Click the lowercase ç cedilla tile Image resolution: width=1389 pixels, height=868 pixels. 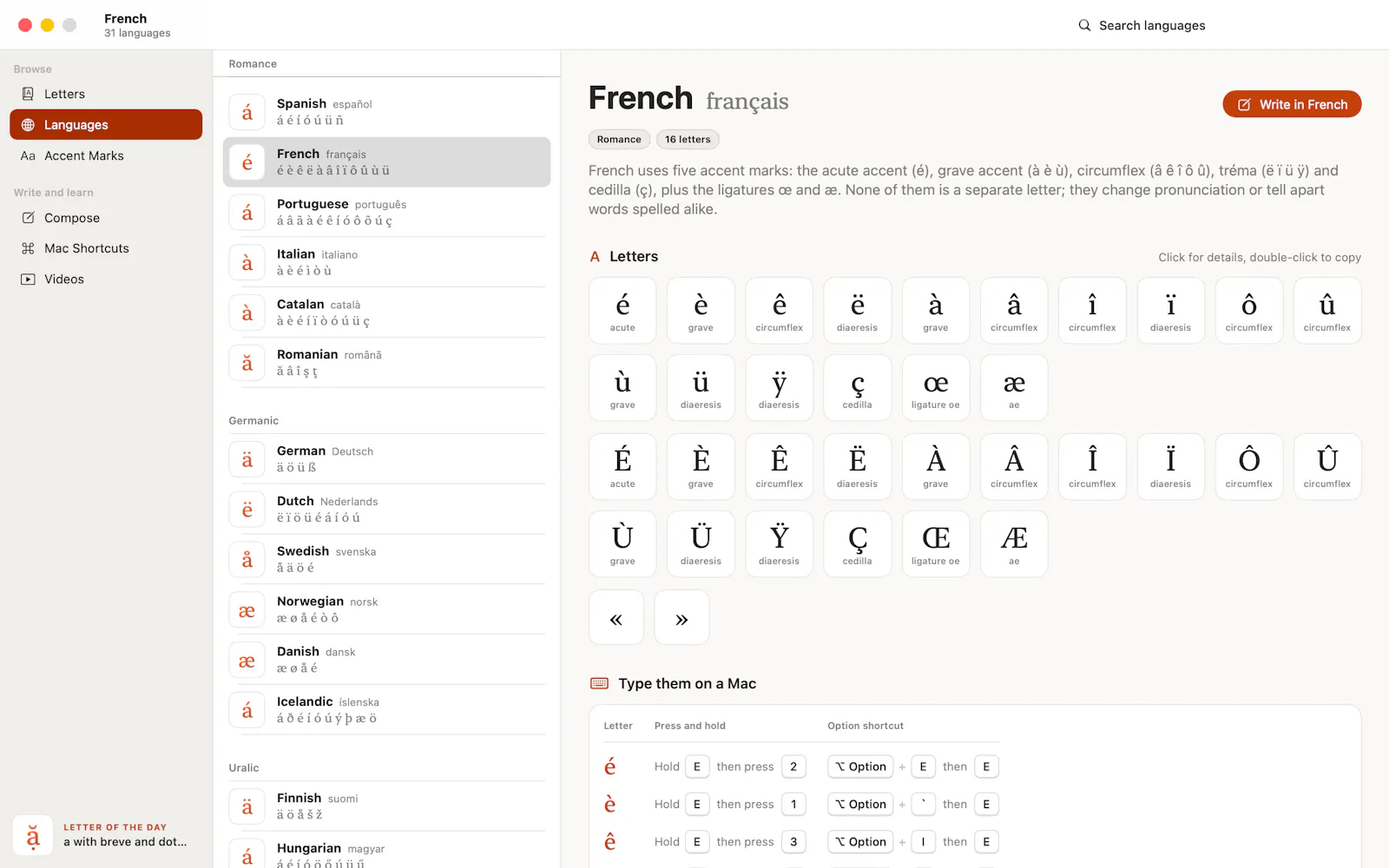point(857,388)
